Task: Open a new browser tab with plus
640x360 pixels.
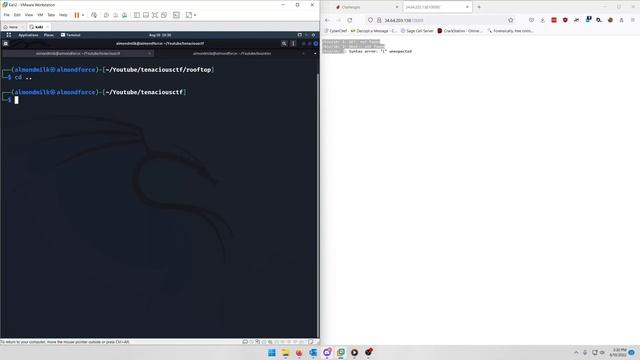Action: (x=479, y=7)
